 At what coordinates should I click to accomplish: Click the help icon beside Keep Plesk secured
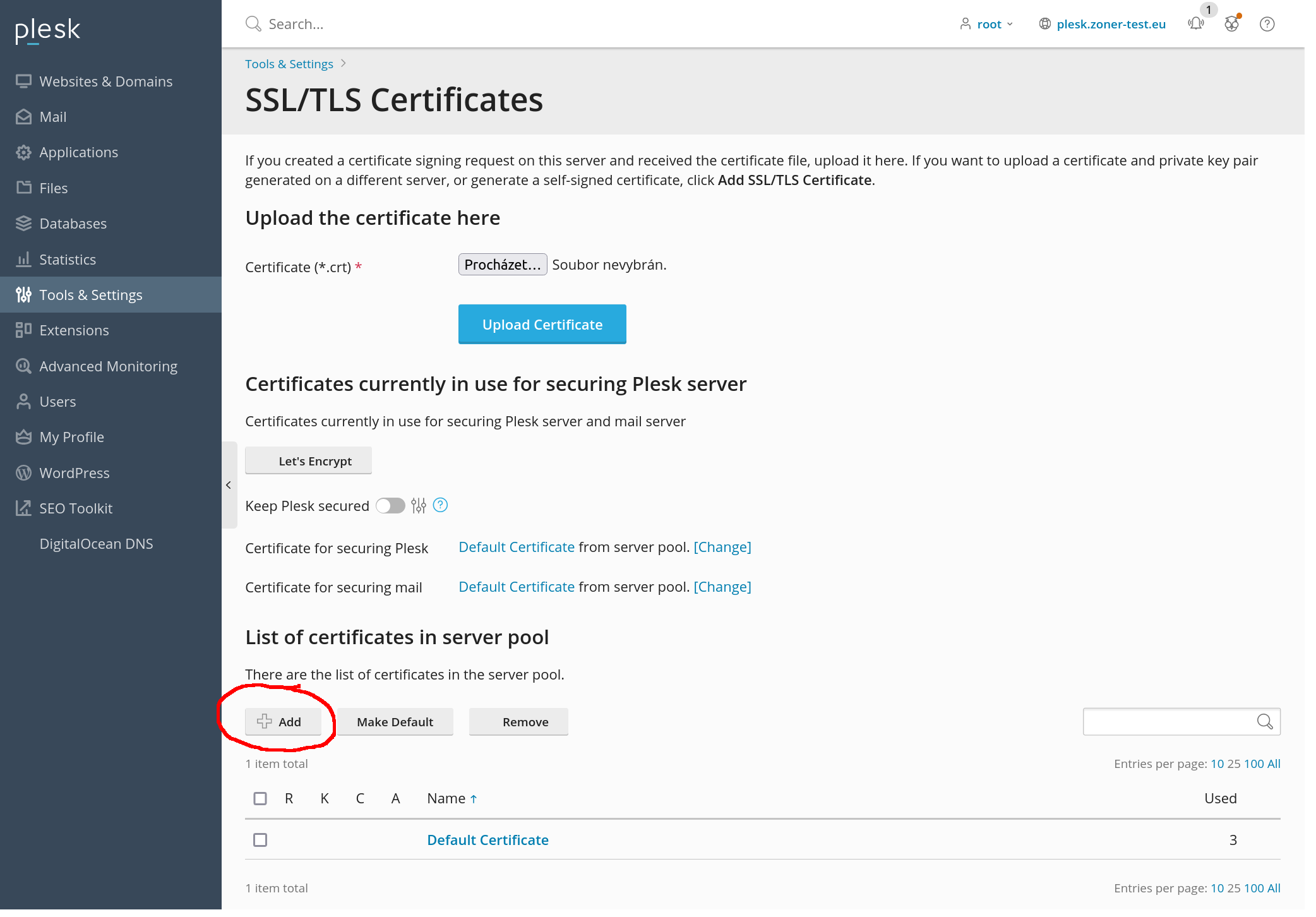click(x=441, y=505)
